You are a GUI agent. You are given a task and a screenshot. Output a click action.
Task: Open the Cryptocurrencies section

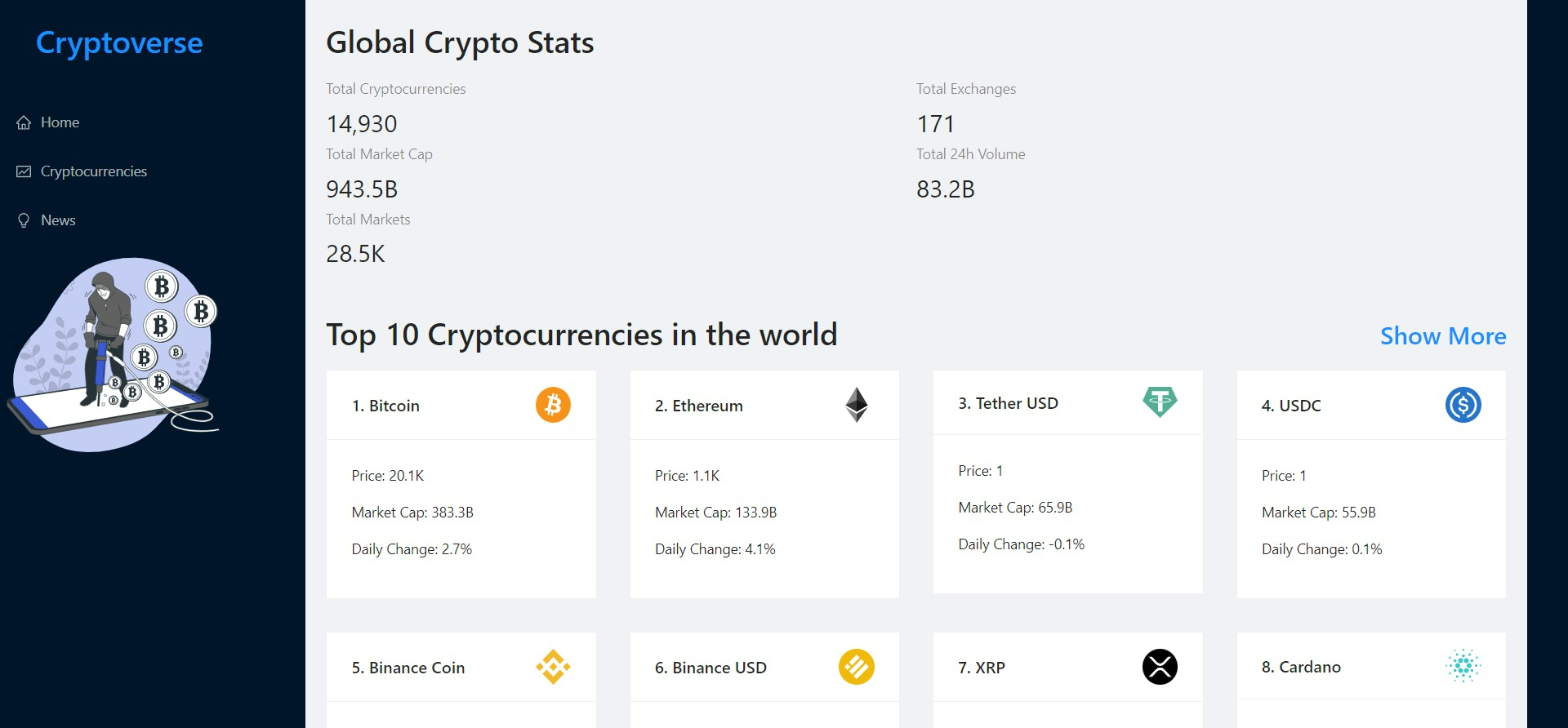click(x=93, y=171)
